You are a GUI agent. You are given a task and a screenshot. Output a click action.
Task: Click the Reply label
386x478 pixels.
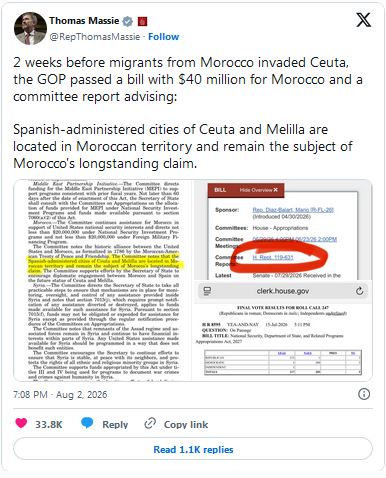115,424
